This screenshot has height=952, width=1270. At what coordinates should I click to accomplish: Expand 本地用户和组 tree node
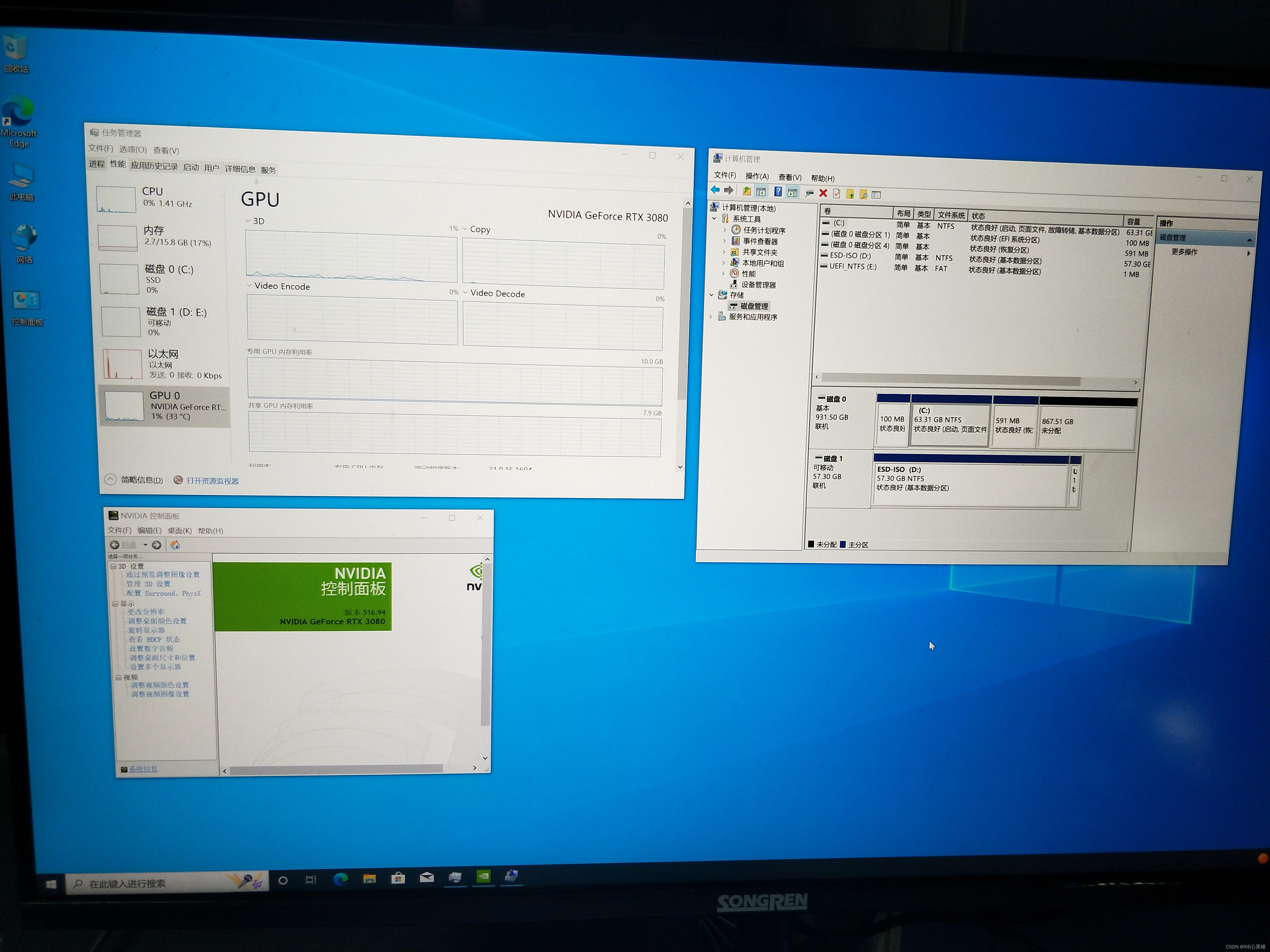(x=723, y=262)
